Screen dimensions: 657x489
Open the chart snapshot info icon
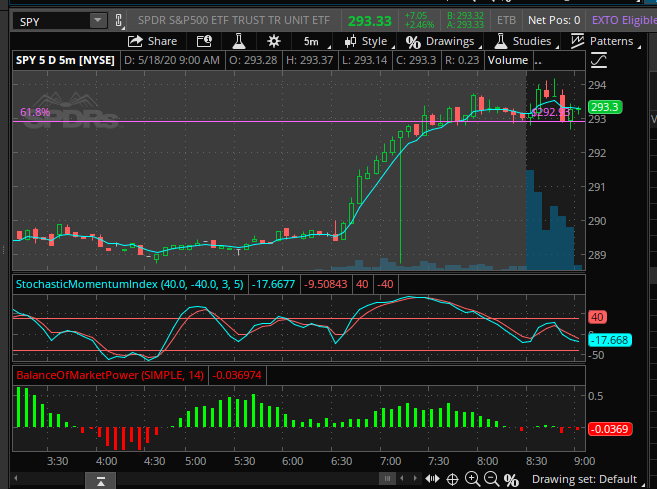tap(204, 41)
